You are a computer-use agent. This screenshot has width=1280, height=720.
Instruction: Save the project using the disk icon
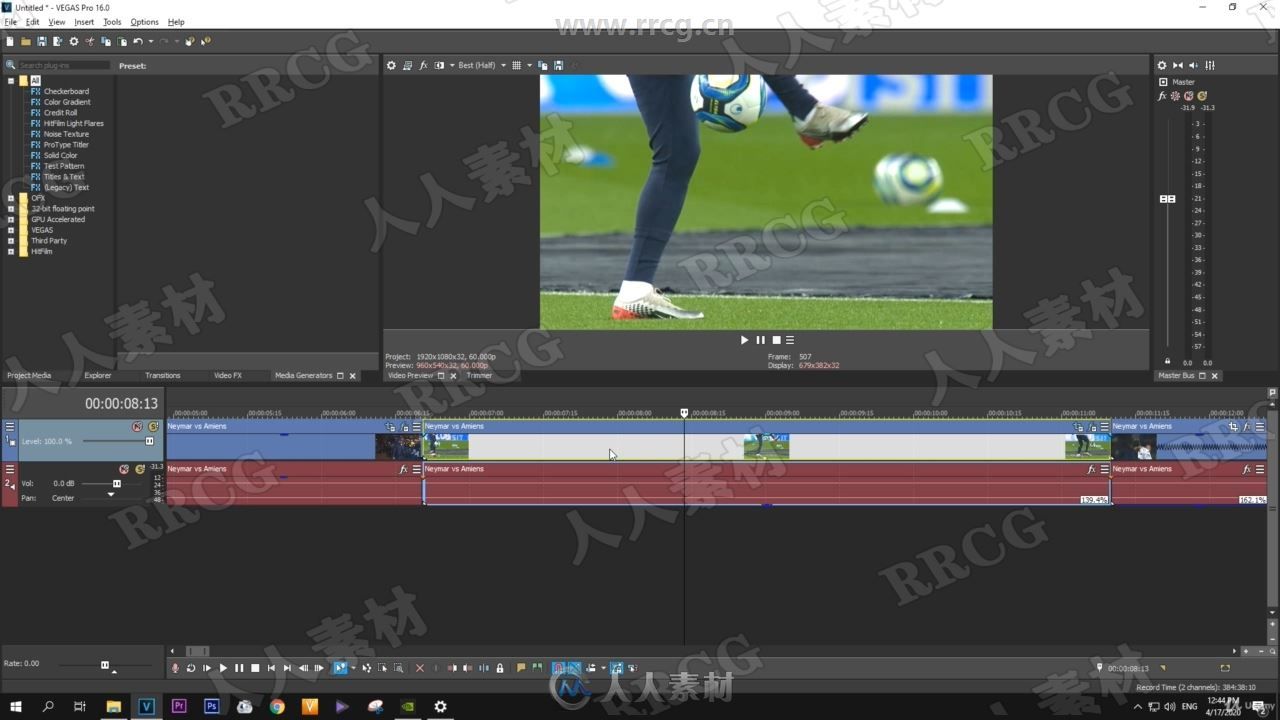coord(41,41)
